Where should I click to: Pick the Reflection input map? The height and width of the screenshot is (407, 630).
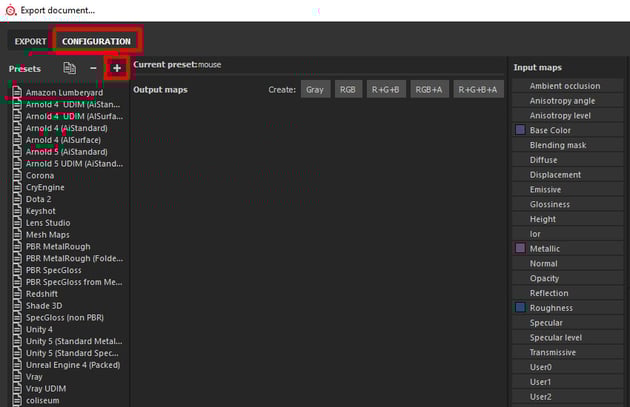pyautogui.click(x=568, y=293)
